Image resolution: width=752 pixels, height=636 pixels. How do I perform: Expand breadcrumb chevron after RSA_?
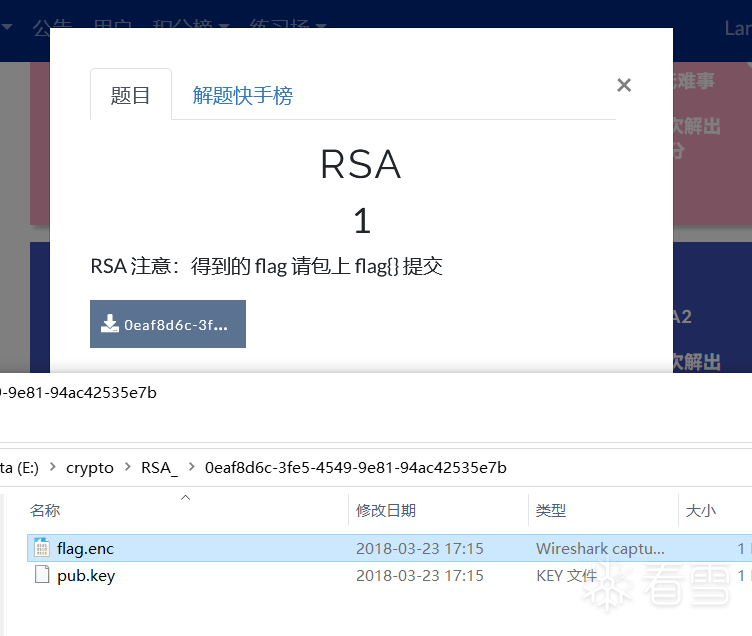(x=191, y=467)
